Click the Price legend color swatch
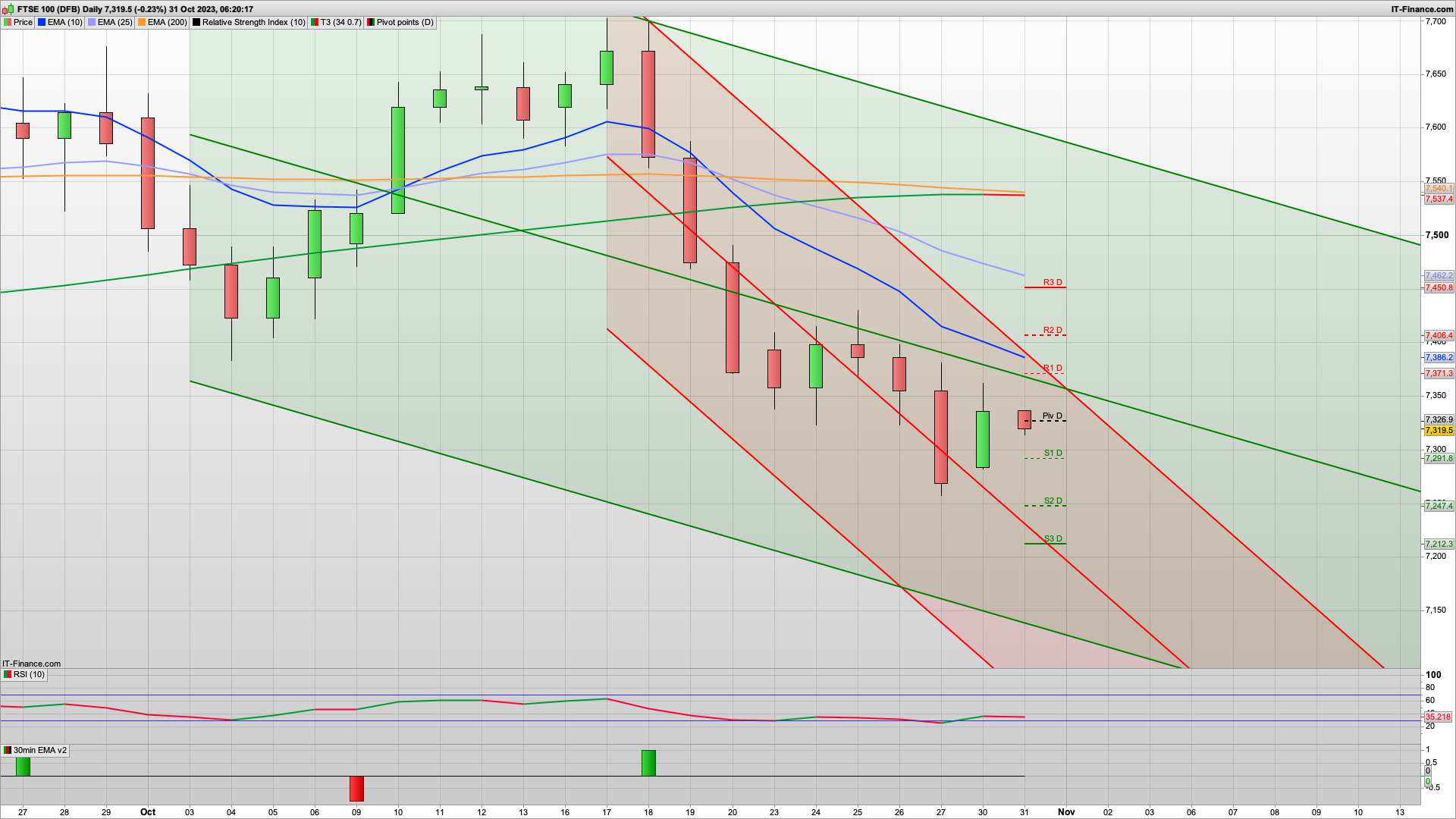The image size is (1456, 819). tap(8, 22)
